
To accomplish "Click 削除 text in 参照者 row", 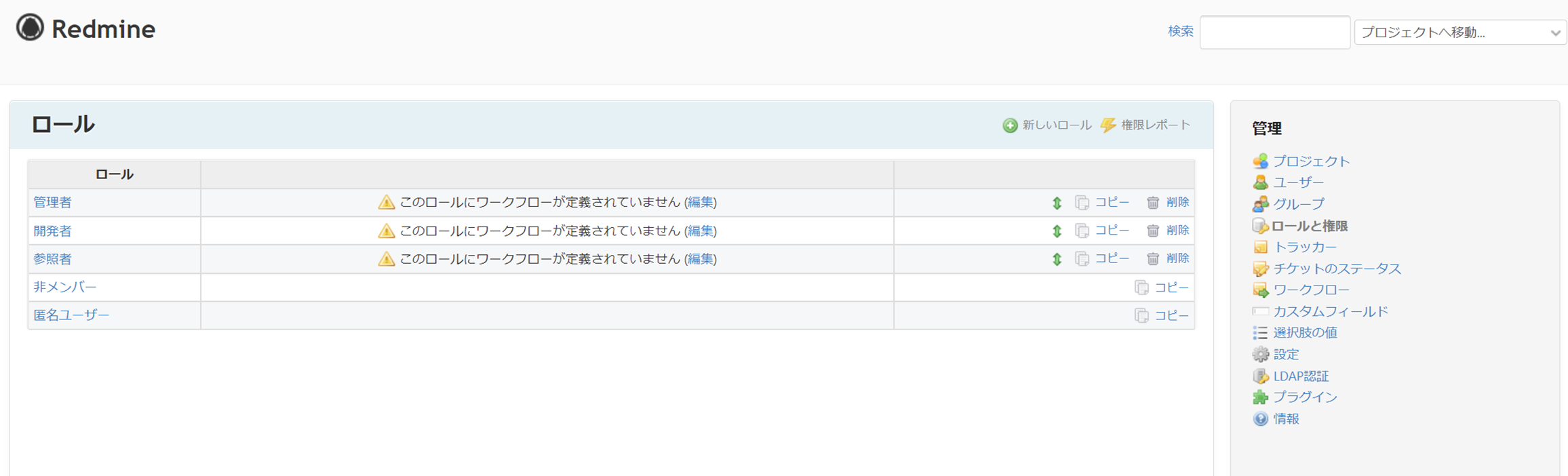I will tap(1177, 259).
